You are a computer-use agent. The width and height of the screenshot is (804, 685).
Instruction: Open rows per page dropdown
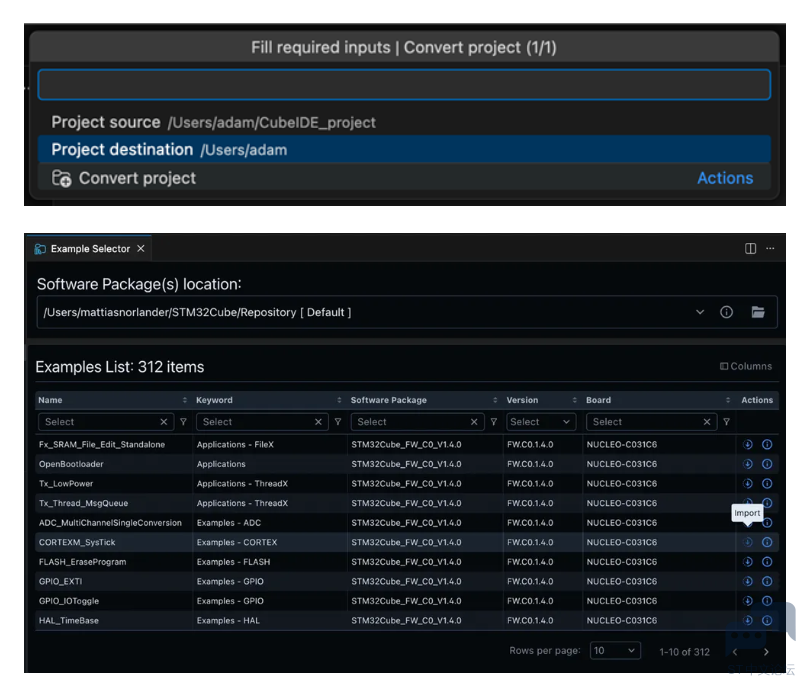click(615, 651)
